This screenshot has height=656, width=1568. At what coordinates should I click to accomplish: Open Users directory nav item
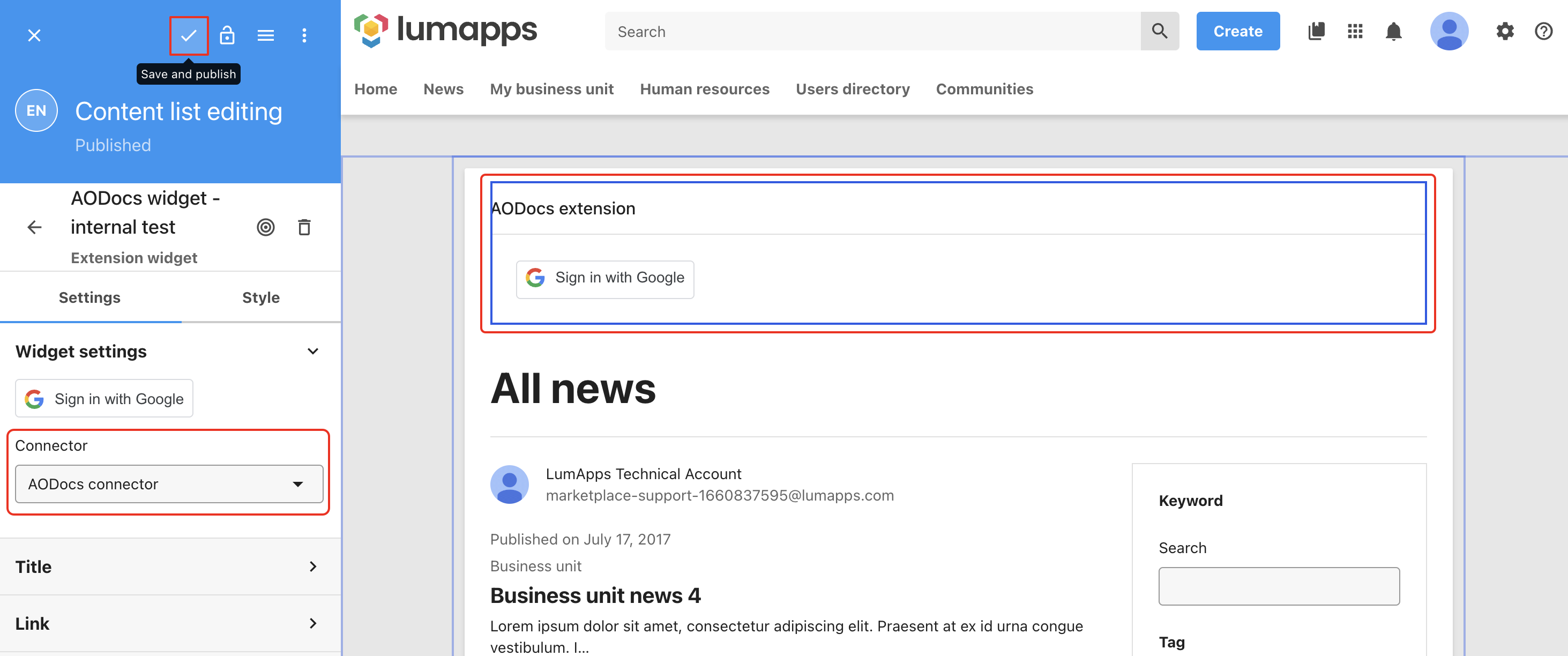pyautogui.click(x=852, y=90)
